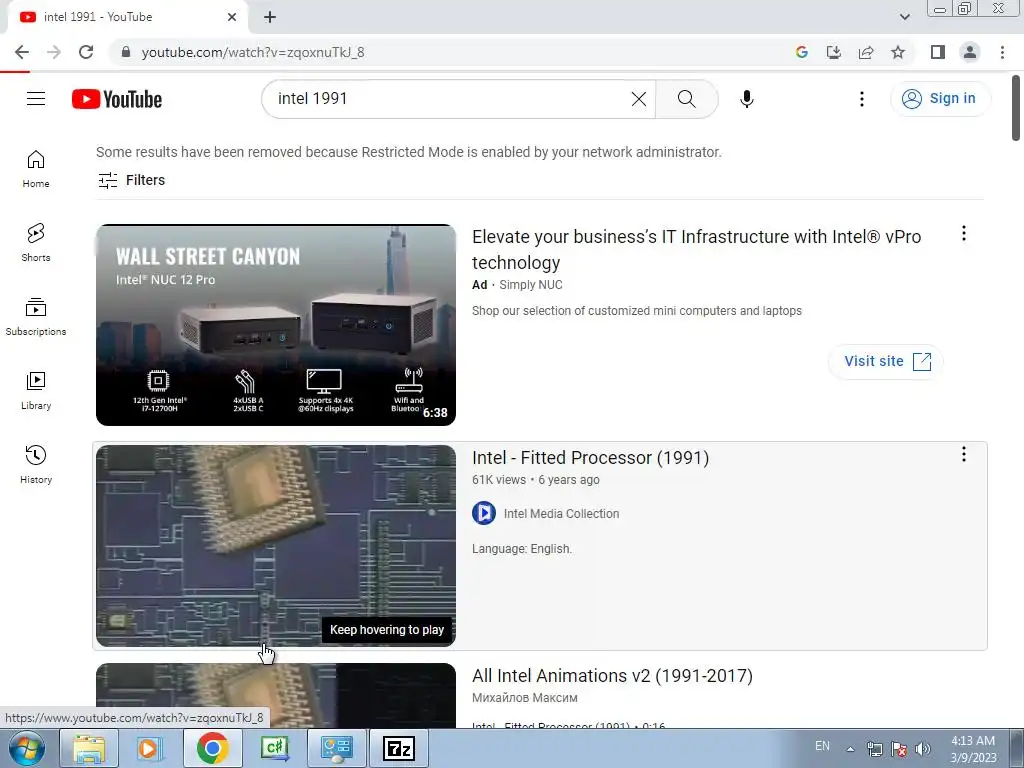This screenshot has height=768, width=1024.
Task: Click the Visit site button
Action: pyautogui.click(x=886, y=361)
